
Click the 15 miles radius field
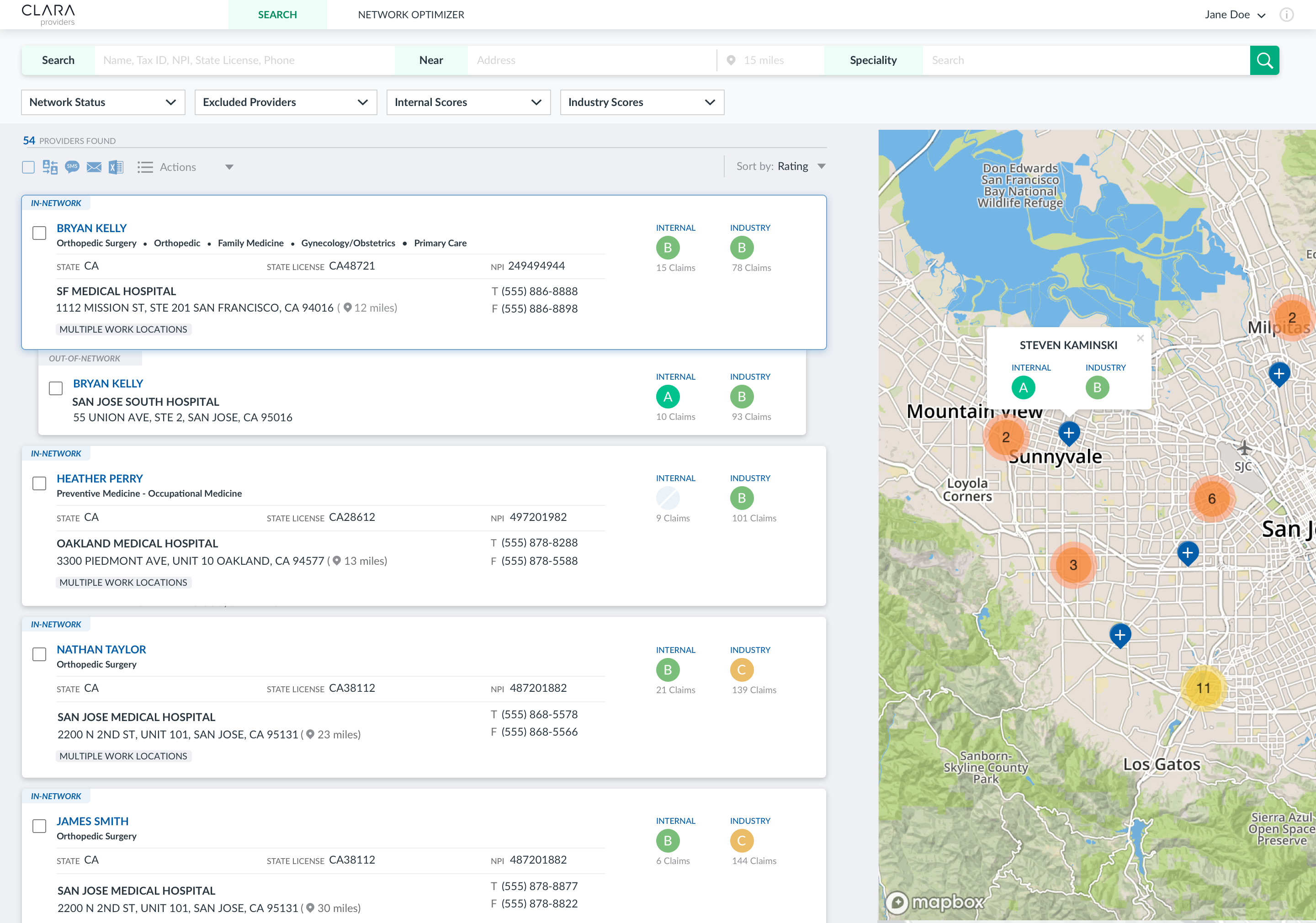(x=771, y=60)
